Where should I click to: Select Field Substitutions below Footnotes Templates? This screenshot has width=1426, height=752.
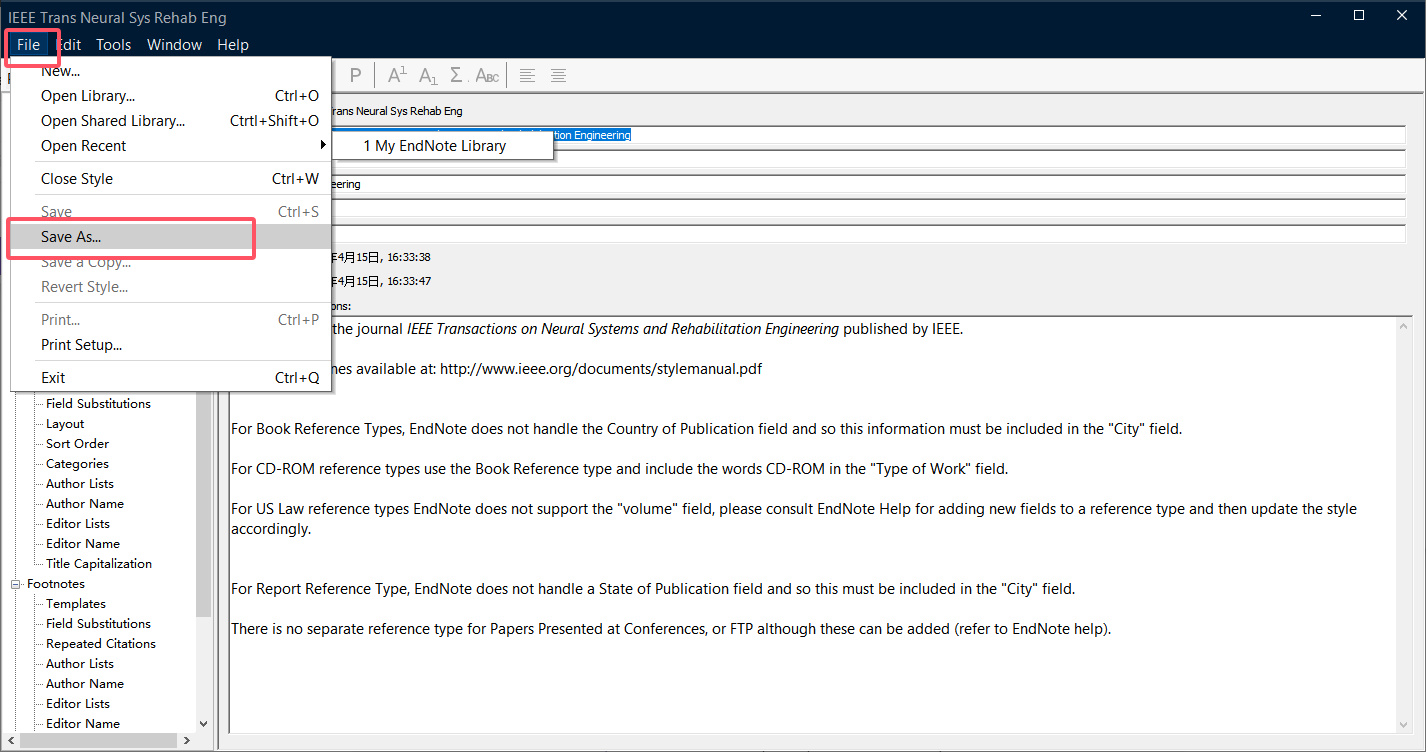click(x=98, y=624)
